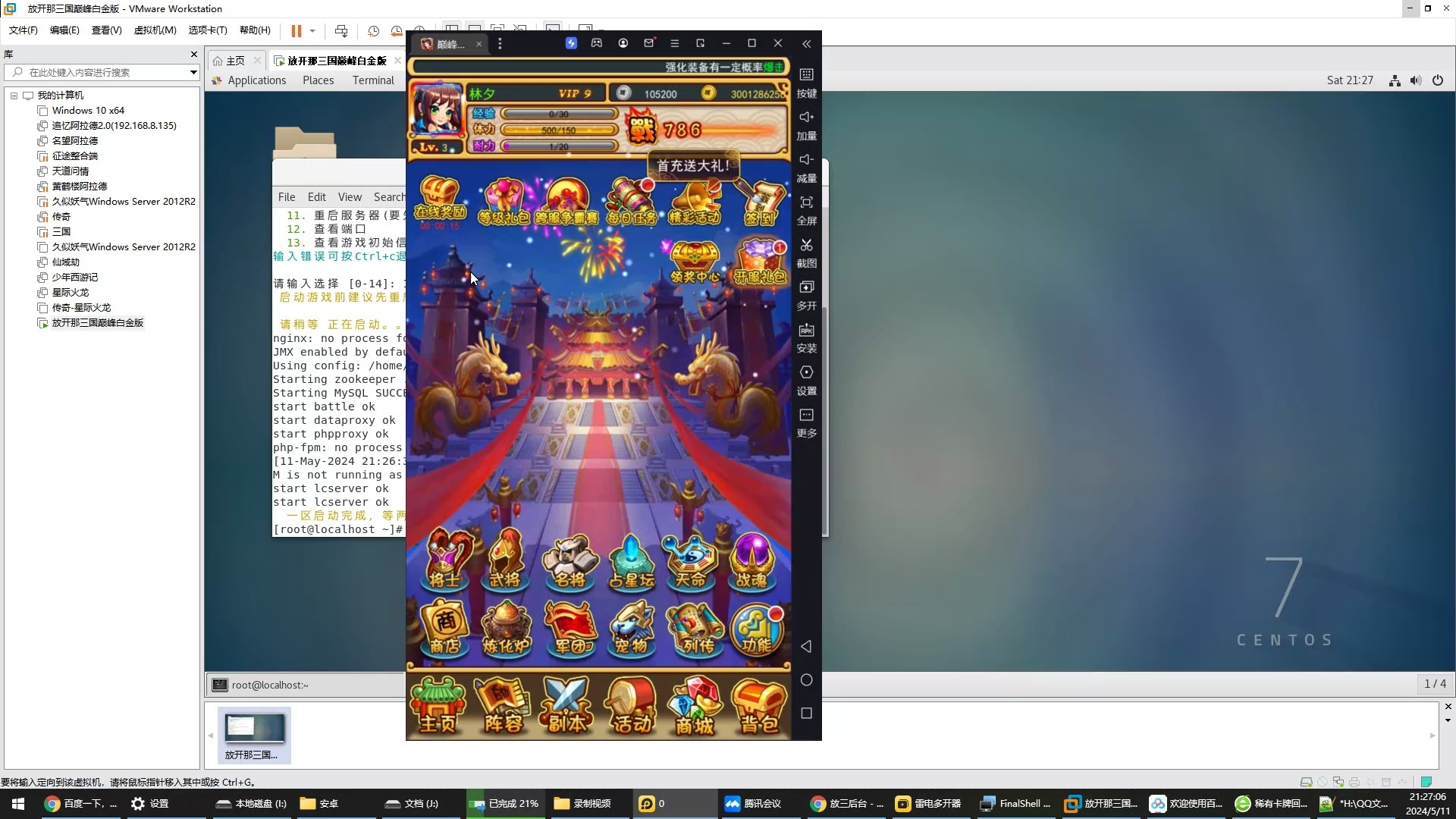Select the 放开那三国 VM thumbnail

[x=254, y=735]
